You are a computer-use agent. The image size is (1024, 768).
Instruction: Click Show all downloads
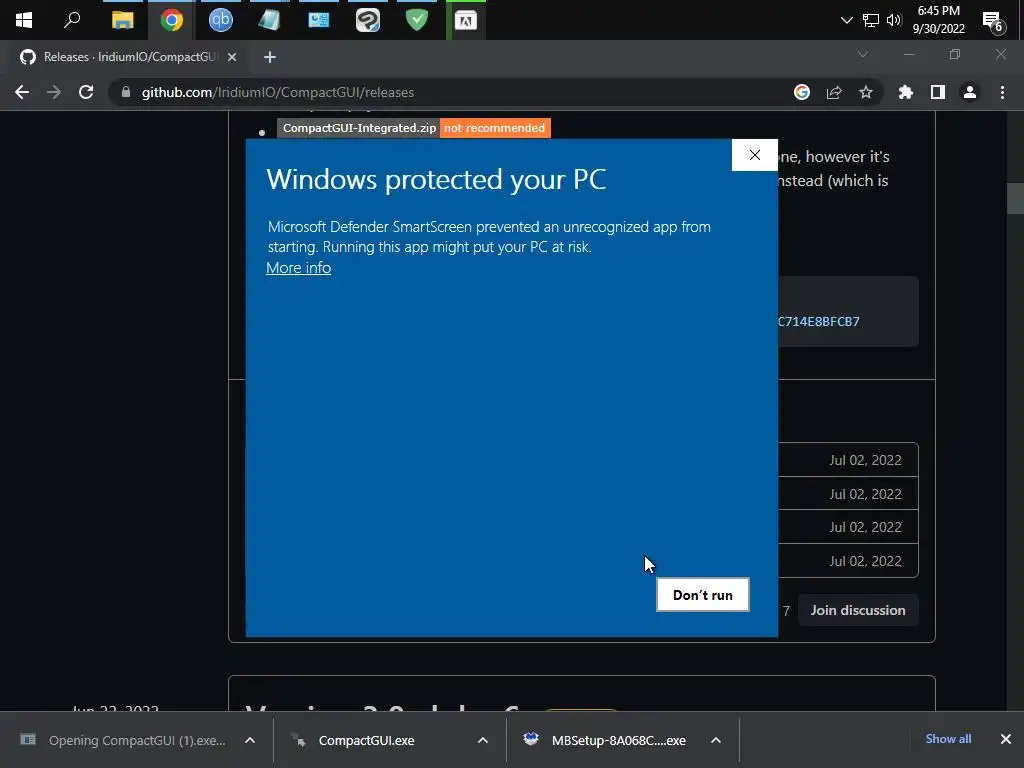pos(948,739)
